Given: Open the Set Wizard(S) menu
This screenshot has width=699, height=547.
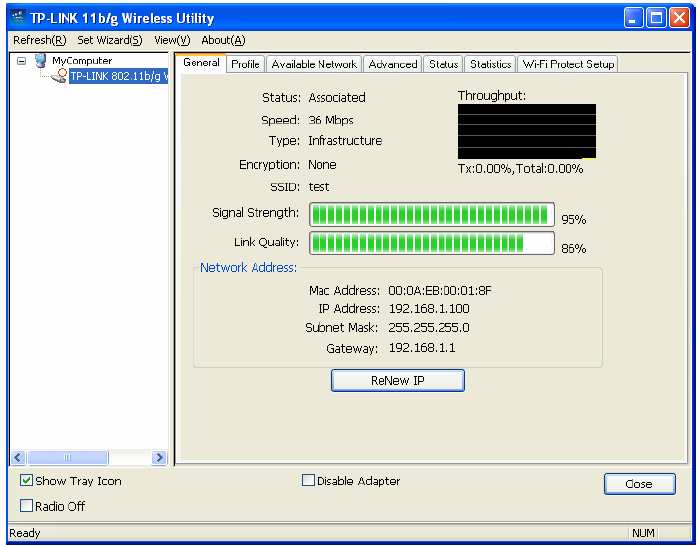Looking at the screenshot, I should point(110,40).
